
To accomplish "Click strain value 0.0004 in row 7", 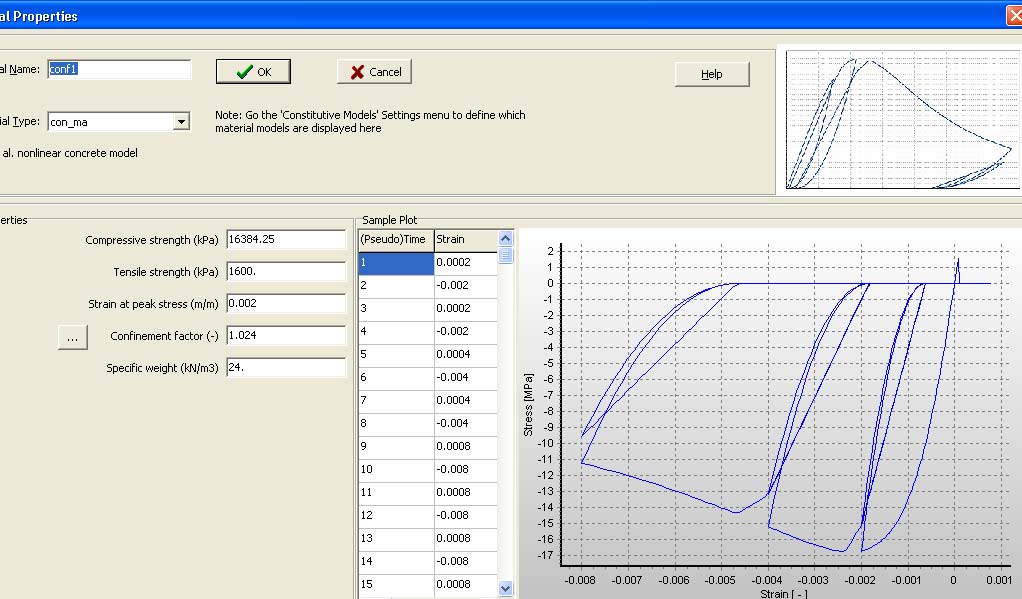I will [465, 400].
